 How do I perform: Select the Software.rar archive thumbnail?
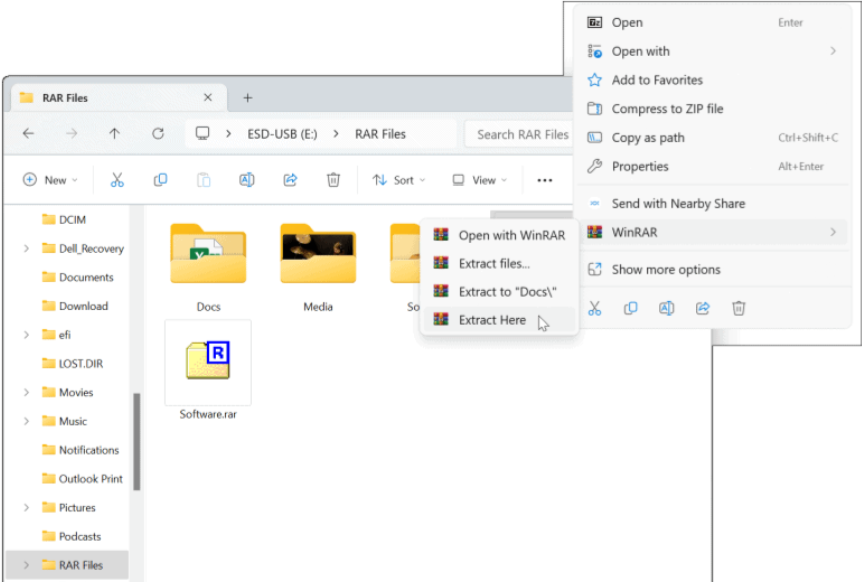click(207, 365)
